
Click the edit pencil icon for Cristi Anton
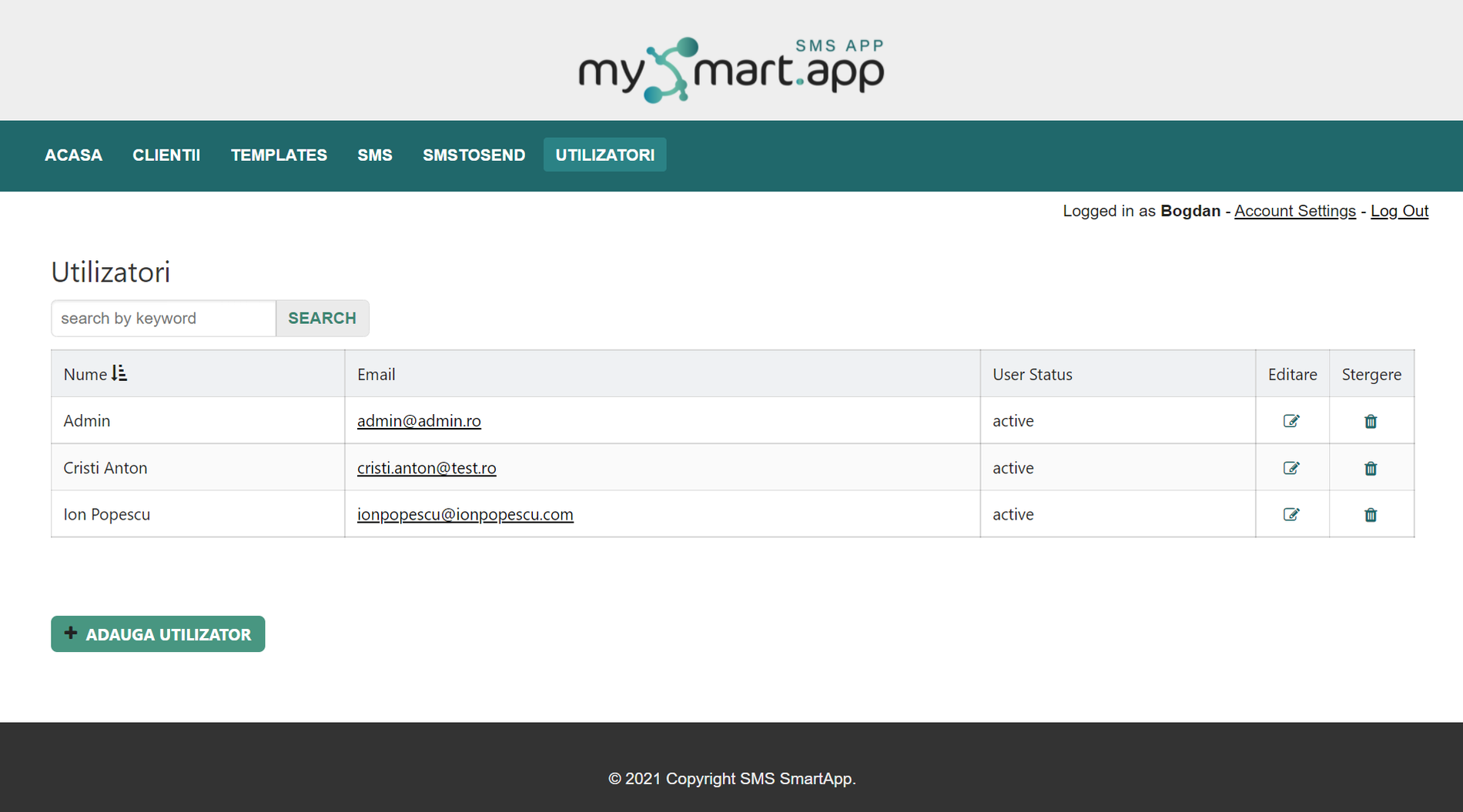pos(1292,467)
